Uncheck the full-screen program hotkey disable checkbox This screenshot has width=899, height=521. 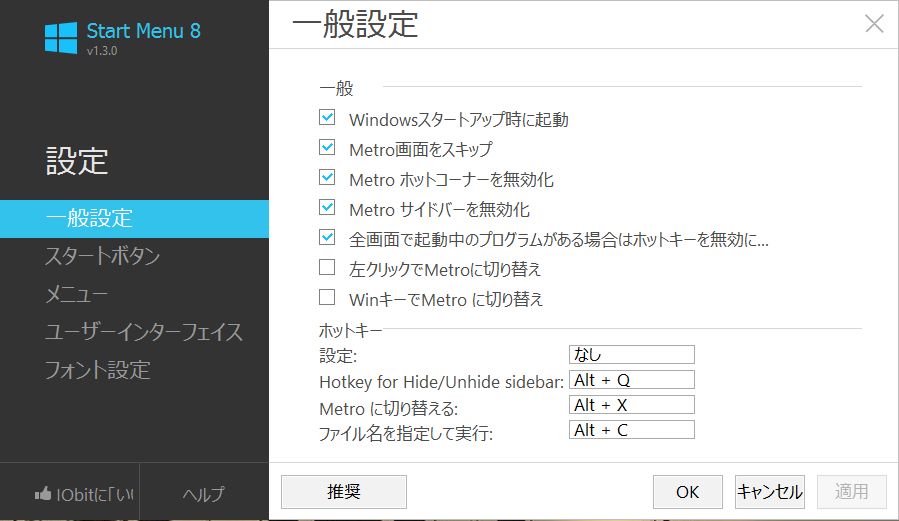pyautogui.click(x=327, y=238)
